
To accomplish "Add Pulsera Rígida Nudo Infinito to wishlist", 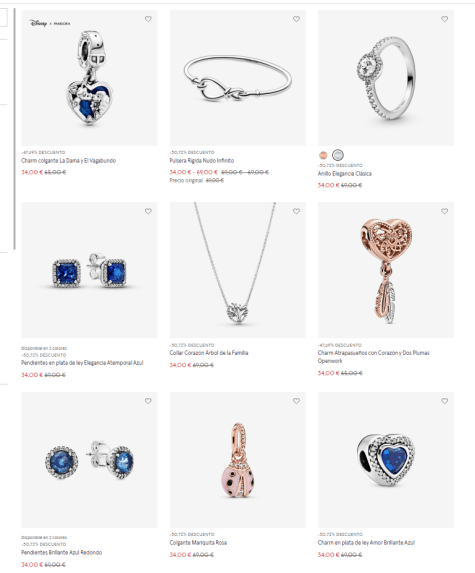I will coord(296,19).
